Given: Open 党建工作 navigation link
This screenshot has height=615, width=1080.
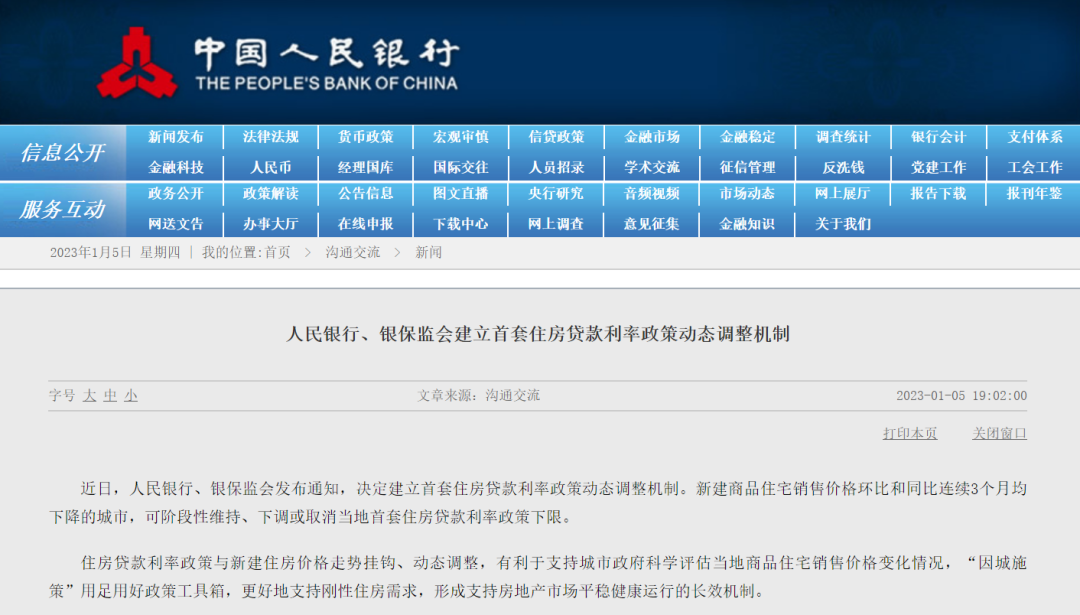Looking at the screenshot, I should pos(939,167).
